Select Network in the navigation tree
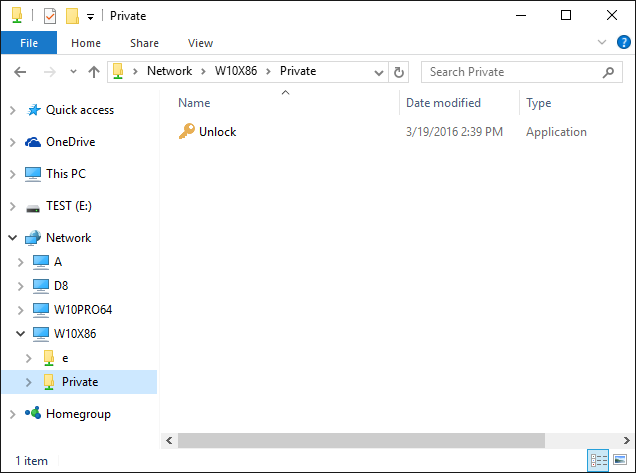This screenshot has width=636, height=473. 68,238
